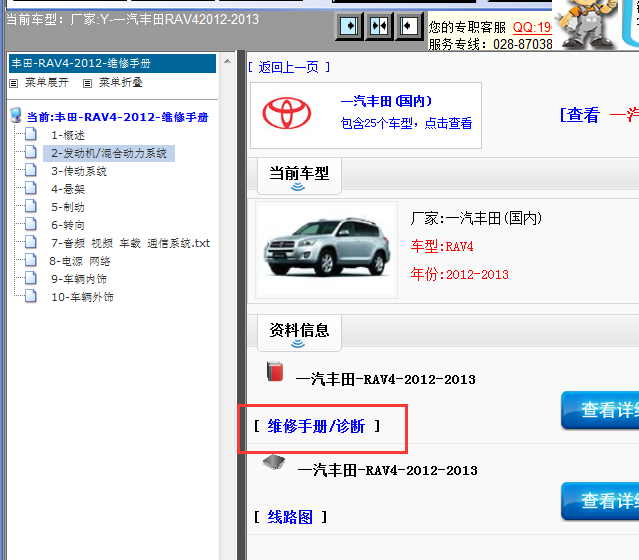Select 1-概述 in the tree
This screenshot has height=560, width=639.
click(68, 135)
